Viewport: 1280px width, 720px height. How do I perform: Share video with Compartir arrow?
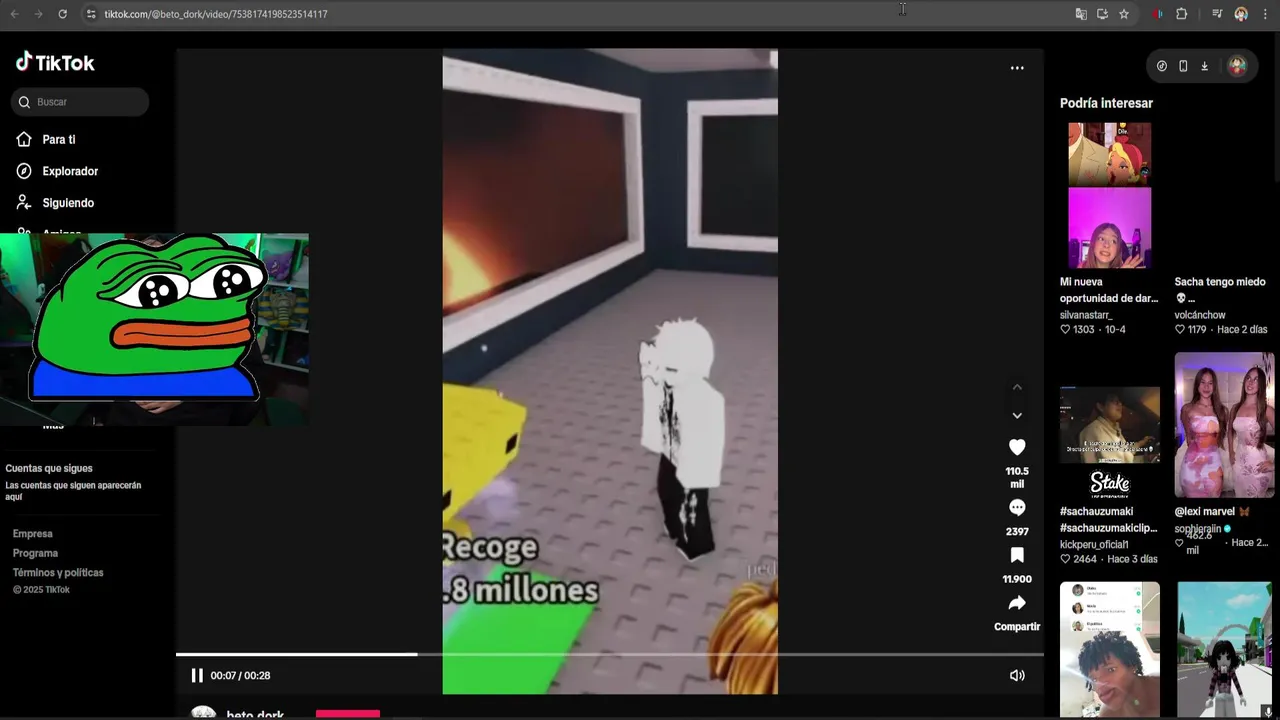pyautogui.click(x=1017, y=603)
